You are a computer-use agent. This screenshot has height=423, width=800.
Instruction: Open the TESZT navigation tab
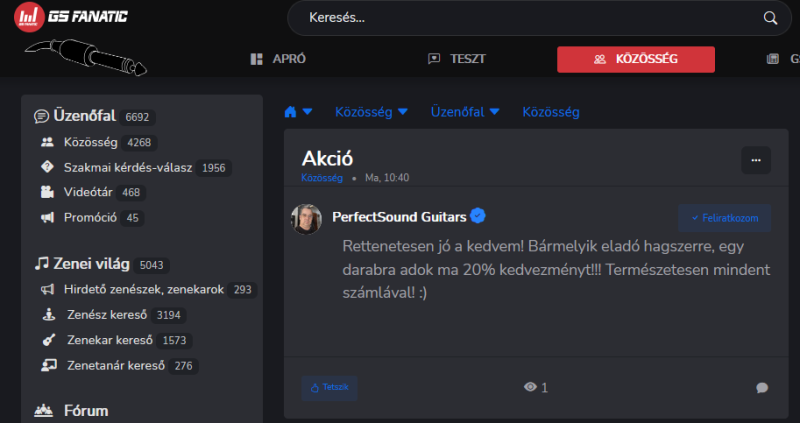coord(456,59)
